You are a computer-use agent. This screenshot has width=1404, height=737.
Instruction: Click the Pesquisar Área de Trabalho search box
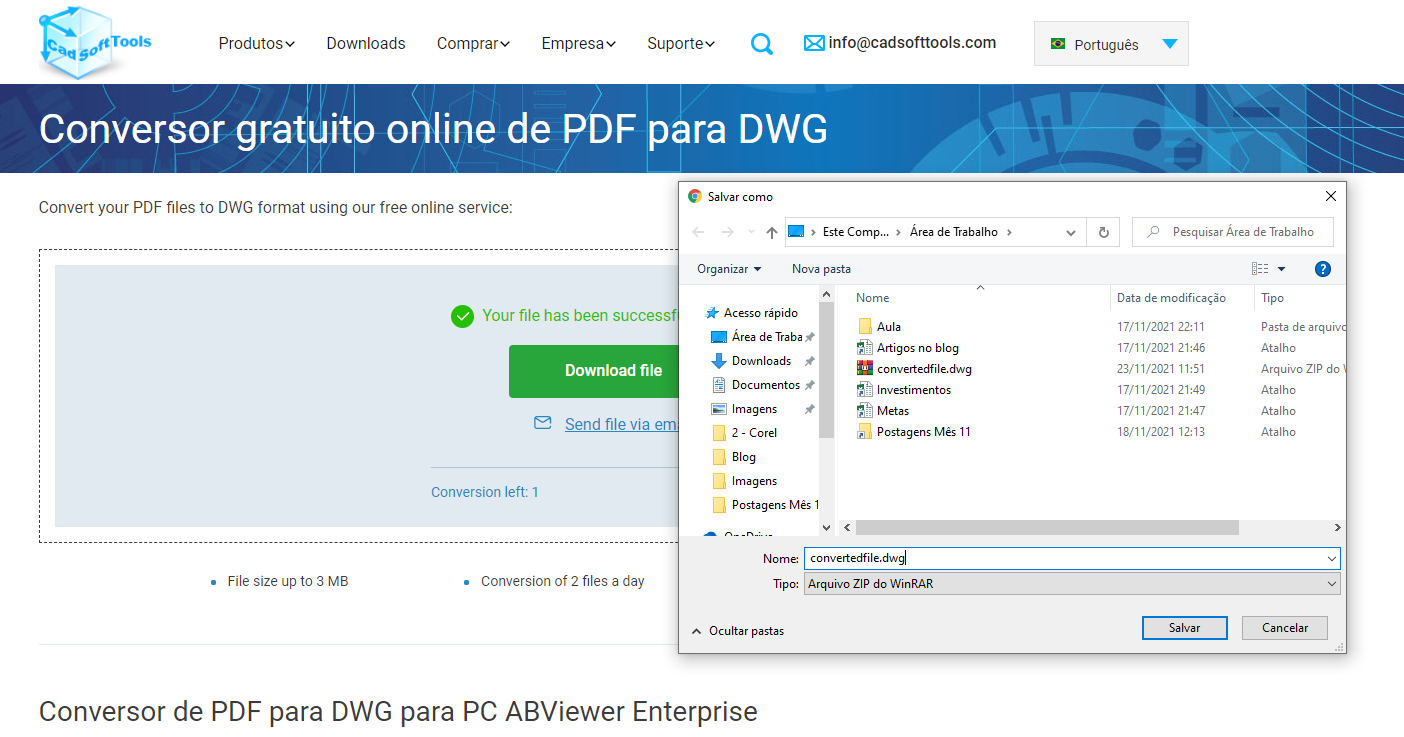click(1233, 232)
